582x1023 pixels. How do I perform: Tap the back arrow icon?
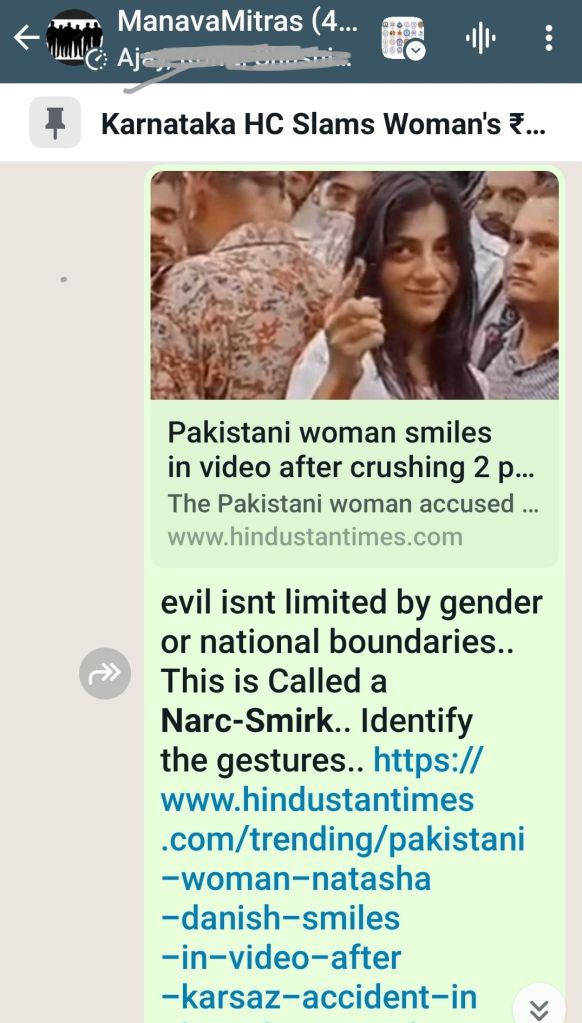pyautogui.click(x=26, y=38)
